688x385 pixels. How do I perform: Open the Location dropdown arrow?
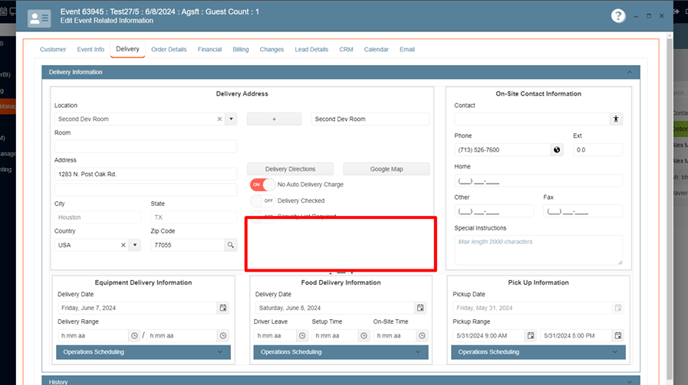point(231,119)
